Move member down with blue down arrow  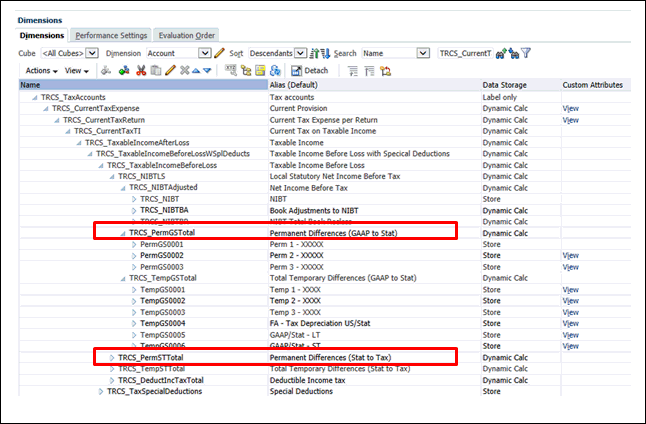pos(207,71)
